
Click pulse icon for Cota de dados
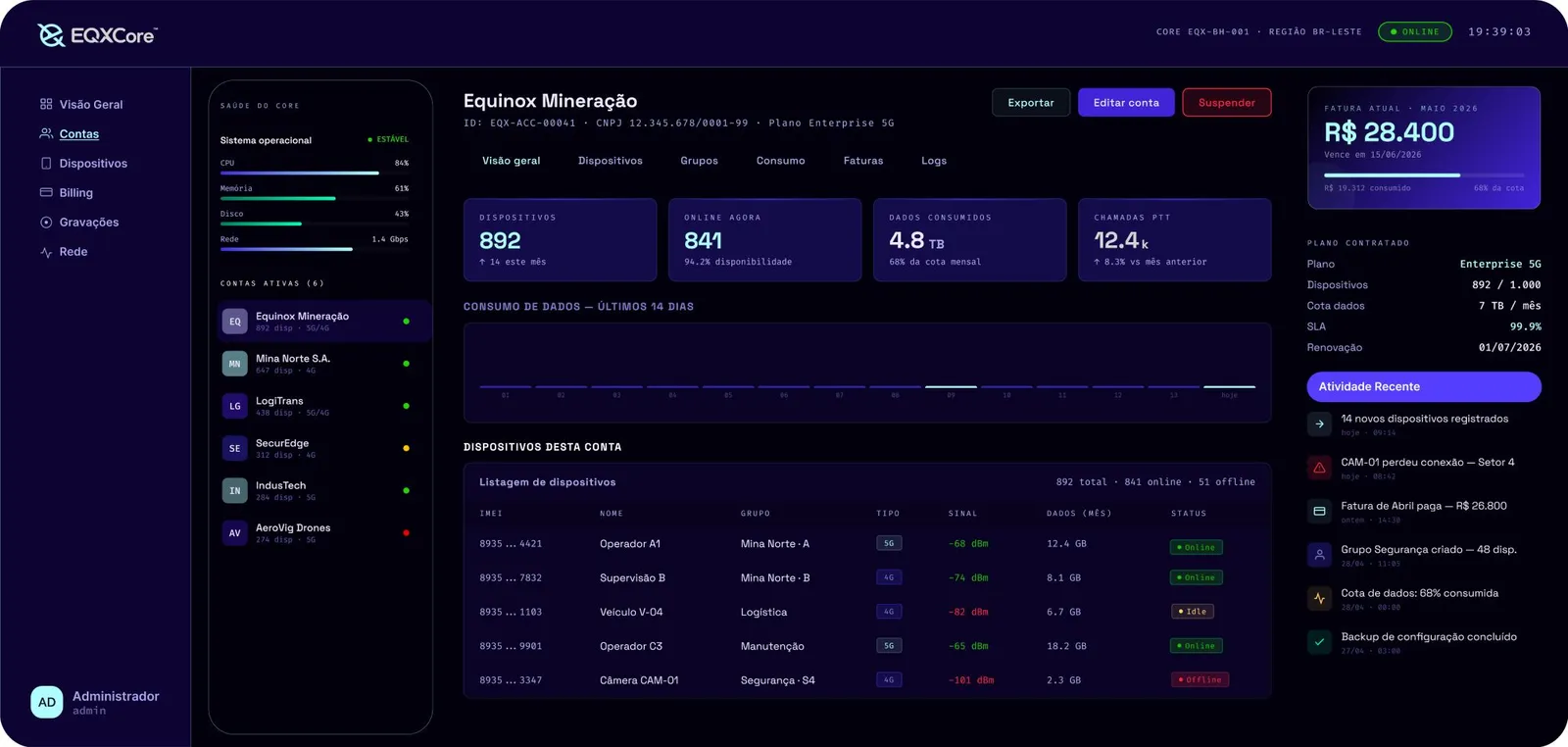pos(1319,598)
